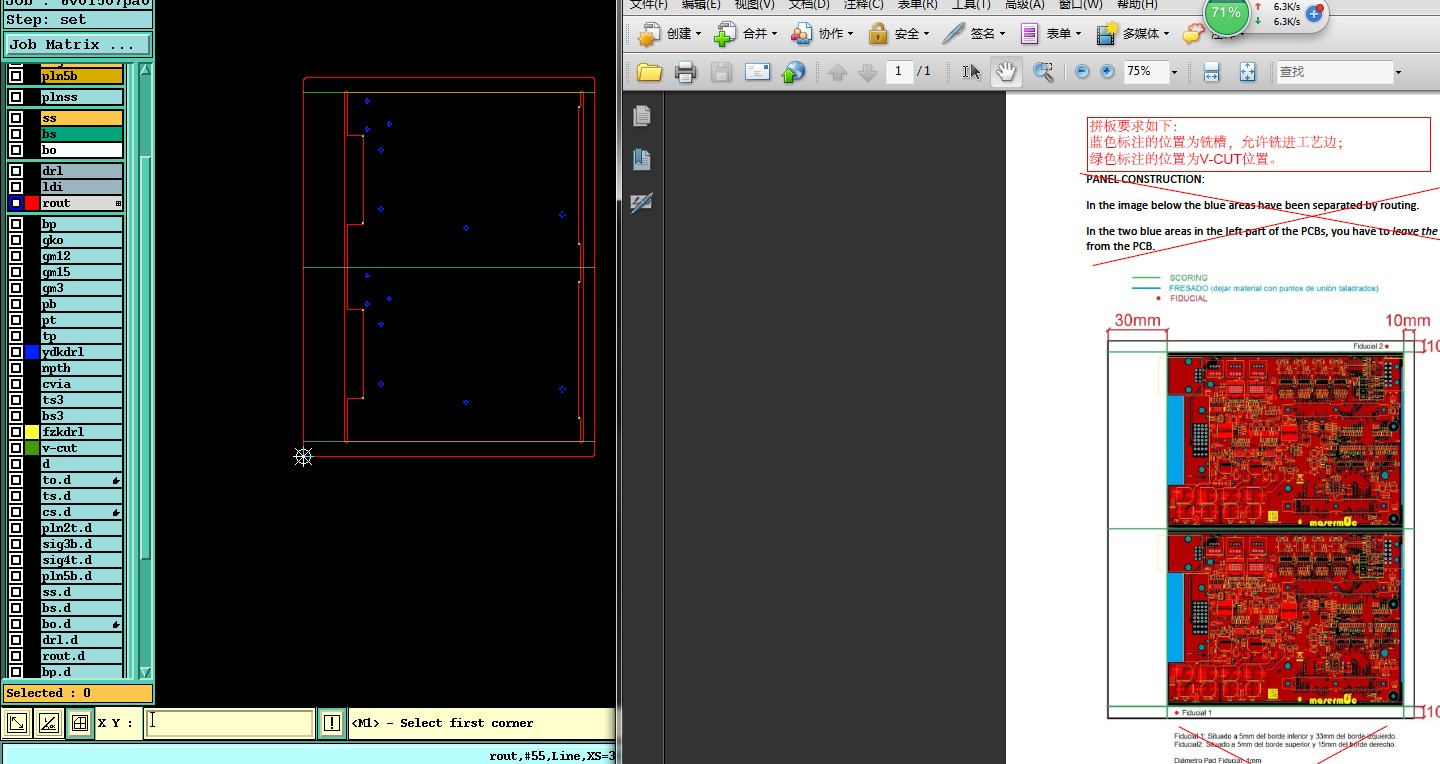Activate the hand pan tool
The width and height of the screenshot is (1440, 764).
coord(1006,72)
